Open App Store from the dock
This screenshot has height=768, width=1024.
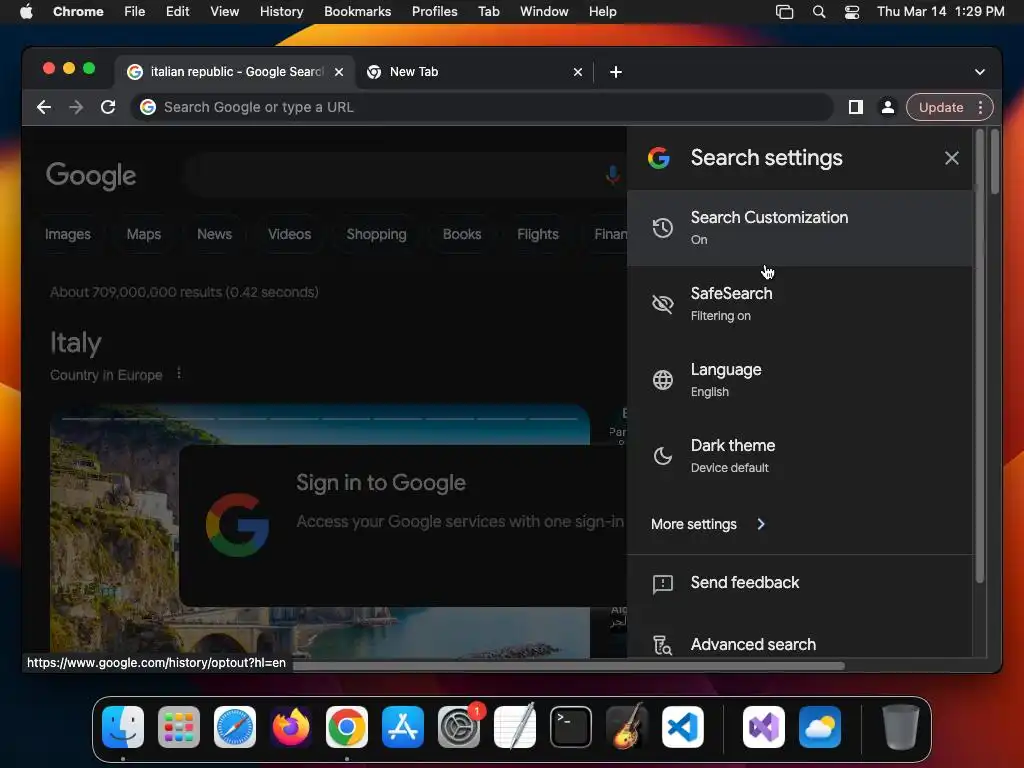(x=402, y=726)
